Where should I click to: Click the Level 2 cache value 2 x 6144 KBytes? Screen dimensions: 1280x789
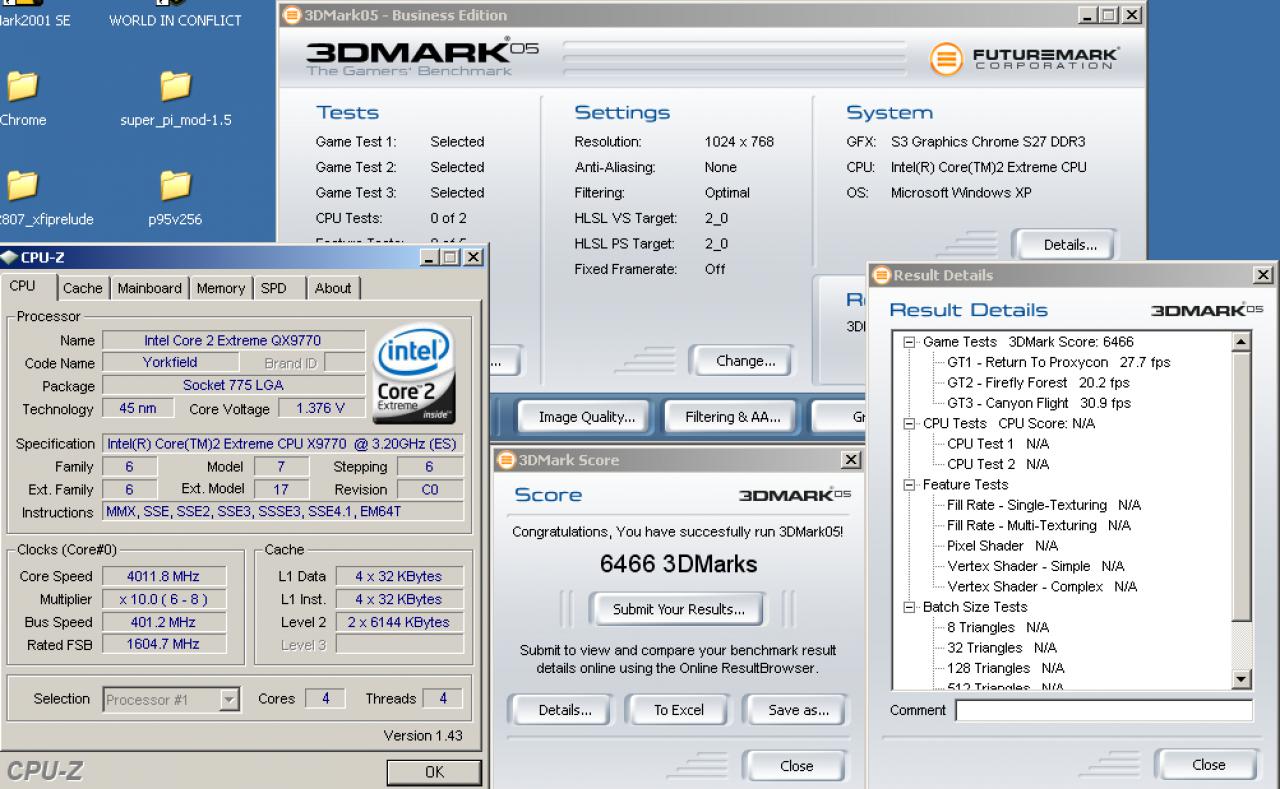click(400, 622)
